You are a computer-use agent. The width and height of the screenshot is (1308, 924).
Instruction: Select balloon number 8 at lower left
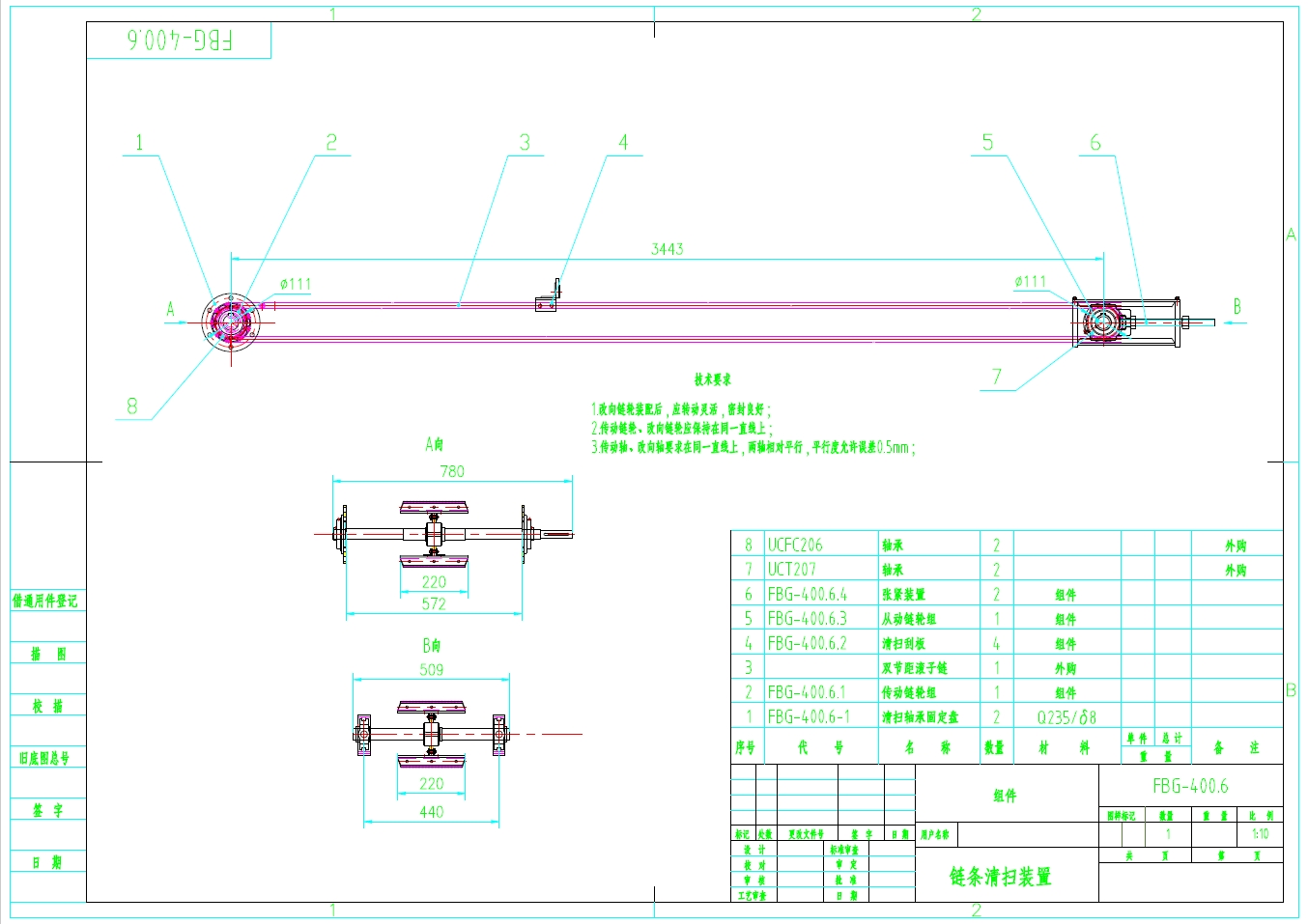pos(132,406)
